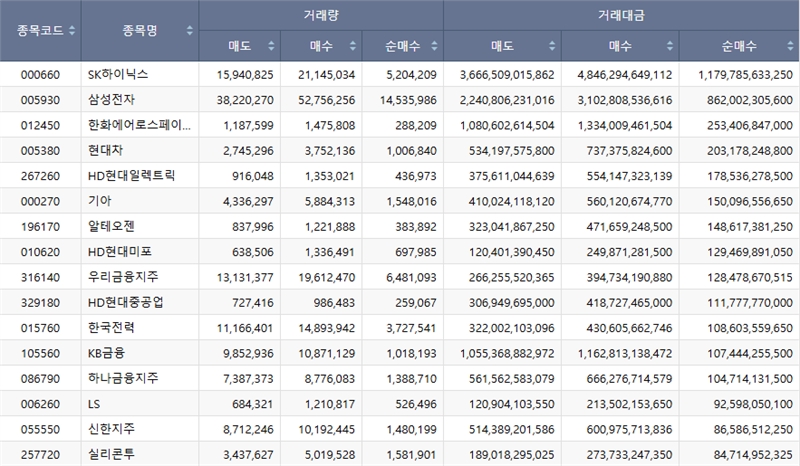Select stock name HD현대미포
Viewport: 800px width, 466px height.
point(120,252)
